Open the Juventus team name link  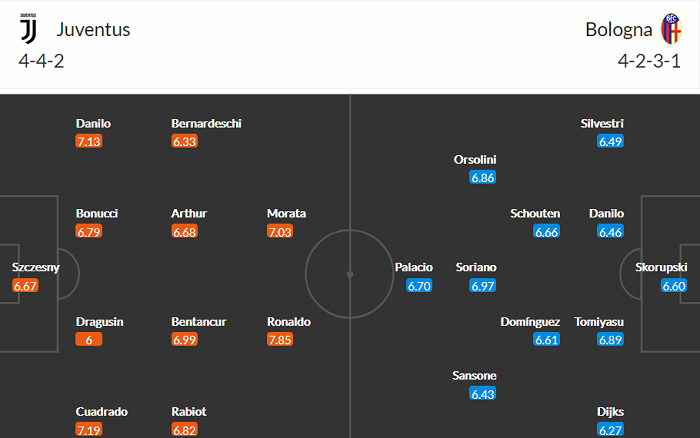click(93, 29)
